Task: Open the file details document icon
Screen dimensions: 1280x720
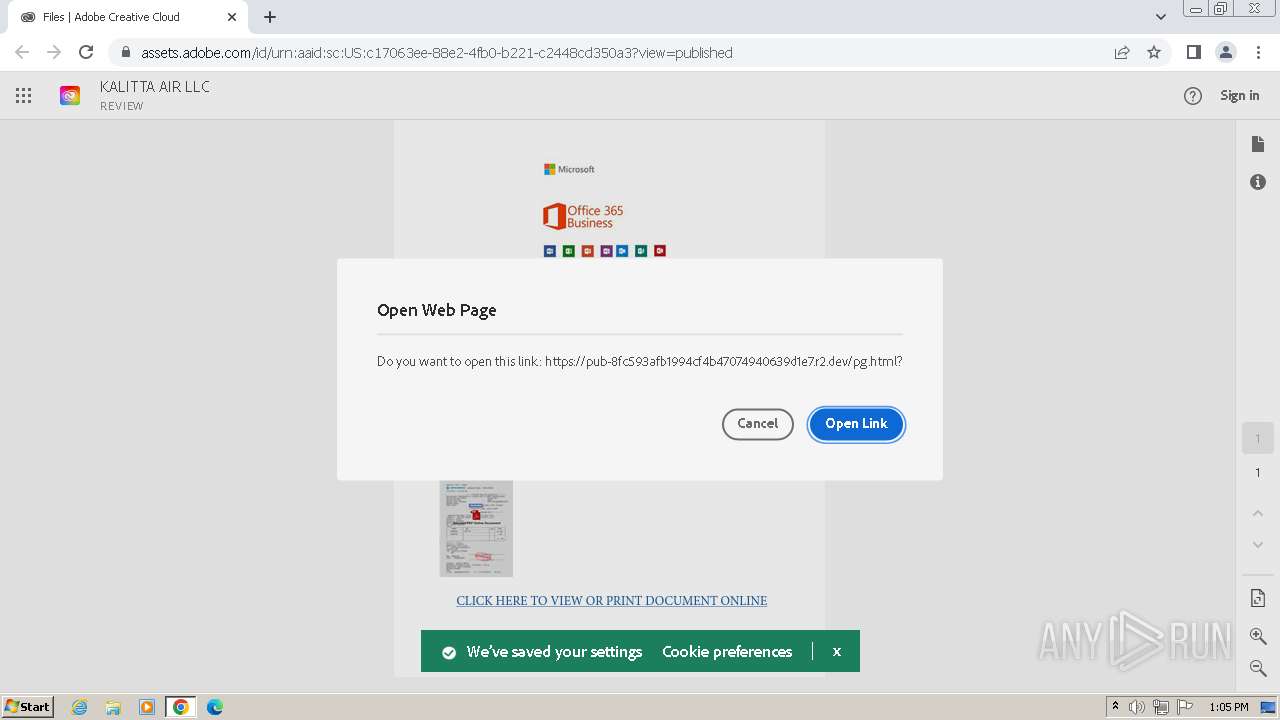Action: coord(1258,145)
